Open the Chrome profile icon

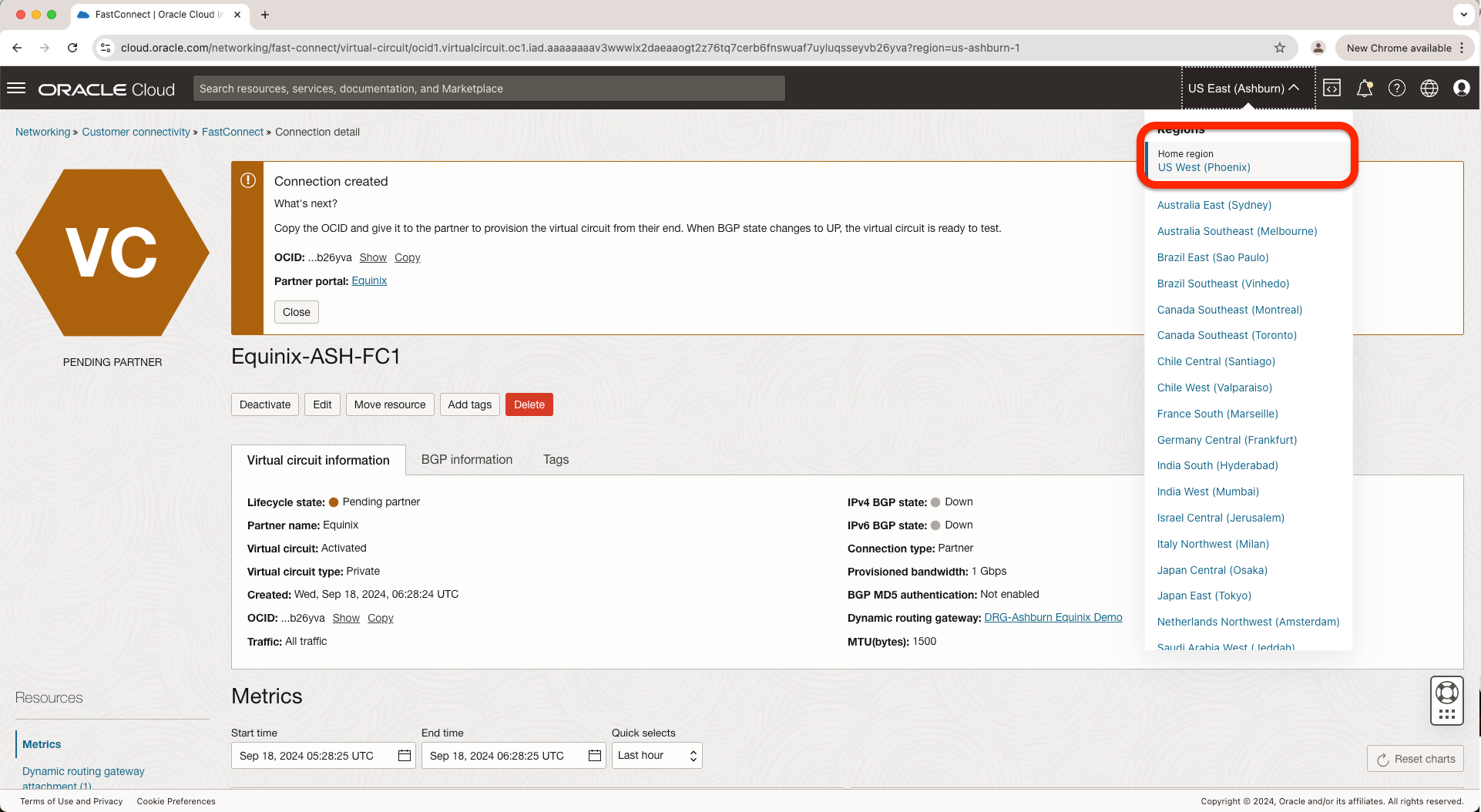1318,48
